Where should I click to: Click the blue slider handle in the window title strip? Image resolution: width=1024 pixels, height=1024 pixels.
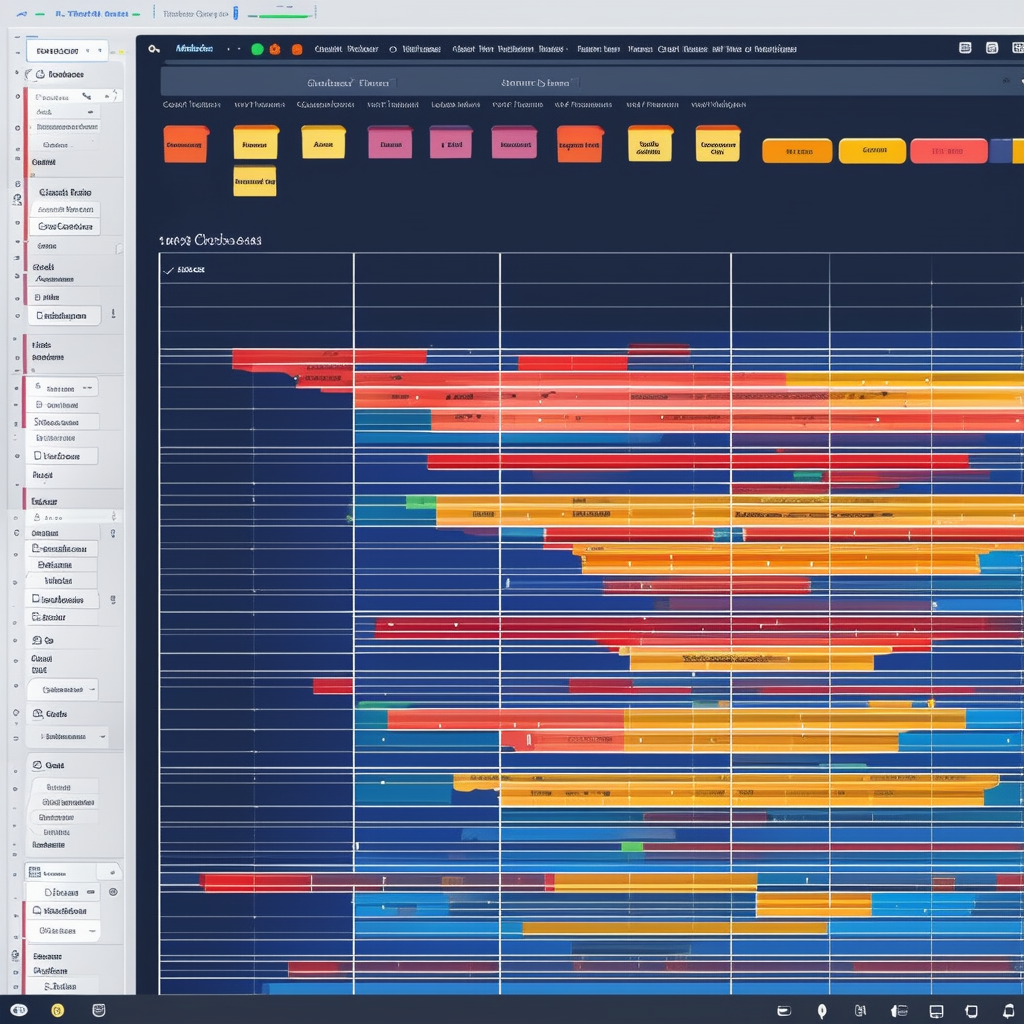tap(236, 13)
